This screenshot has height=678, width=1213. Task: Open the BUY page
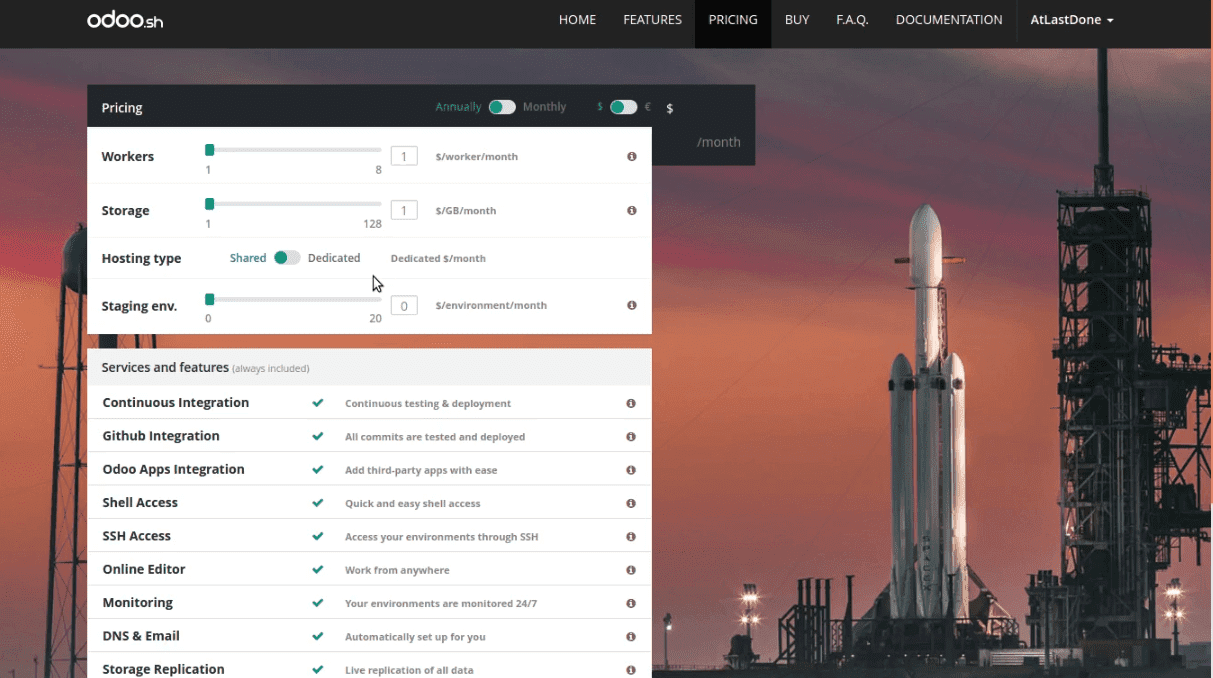click(x=797, y=20)
